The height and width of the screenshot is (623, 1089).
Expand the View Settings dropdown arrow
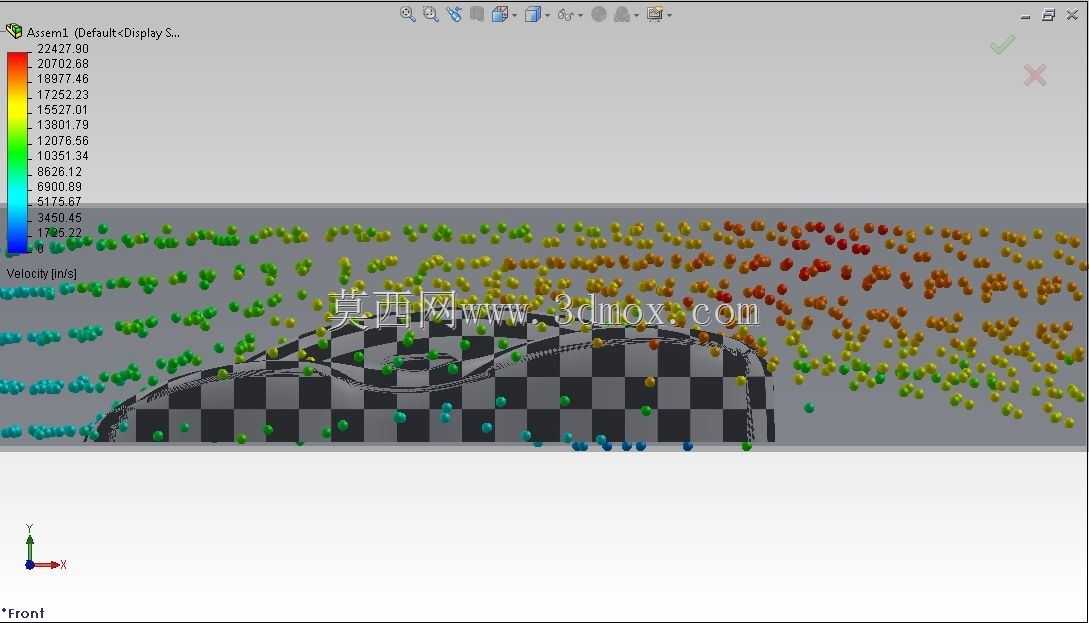tap(670, 15)
